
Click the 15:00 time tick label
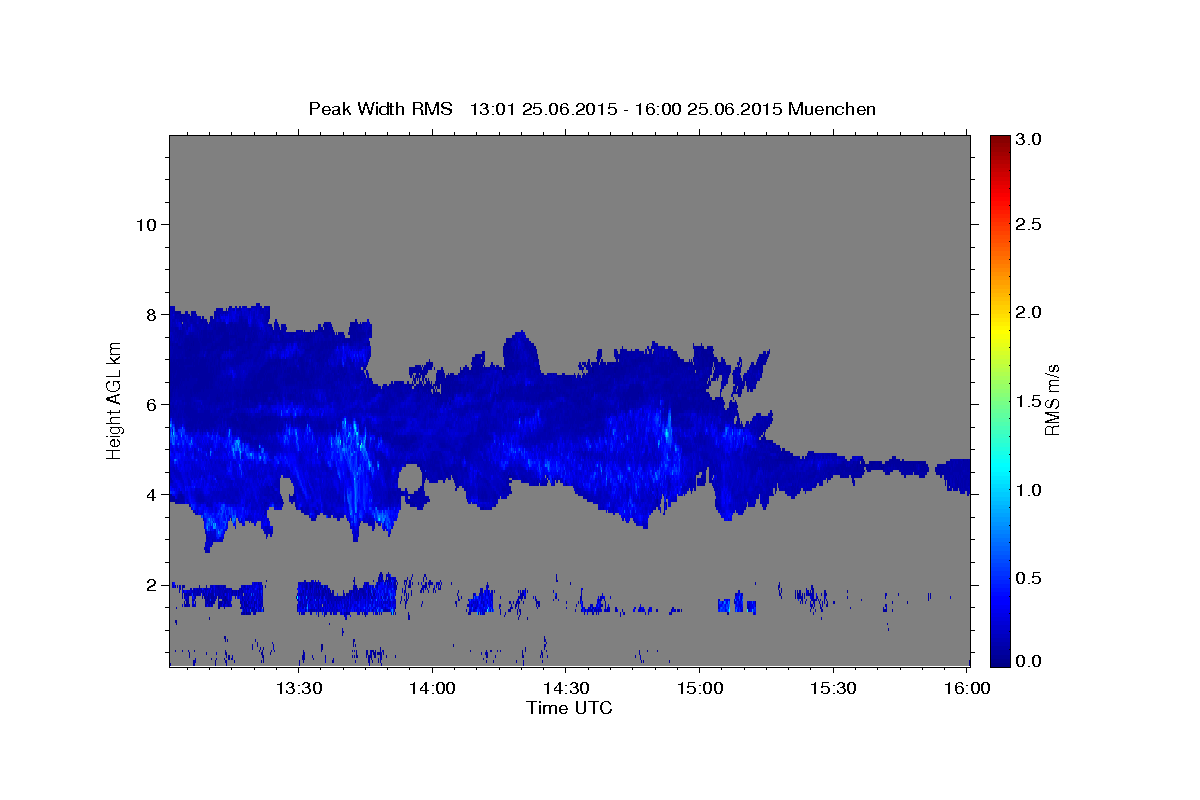[699, 689]
